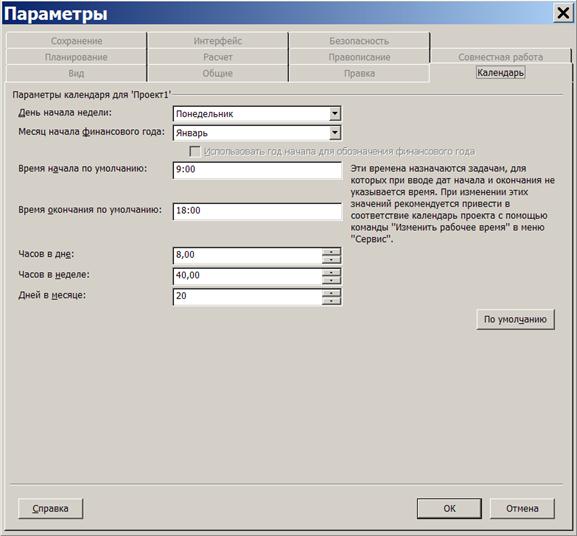The height and width of the screenshot is (536, 577).
Task: Go to the Планирование tab
Action: point(76,57)
